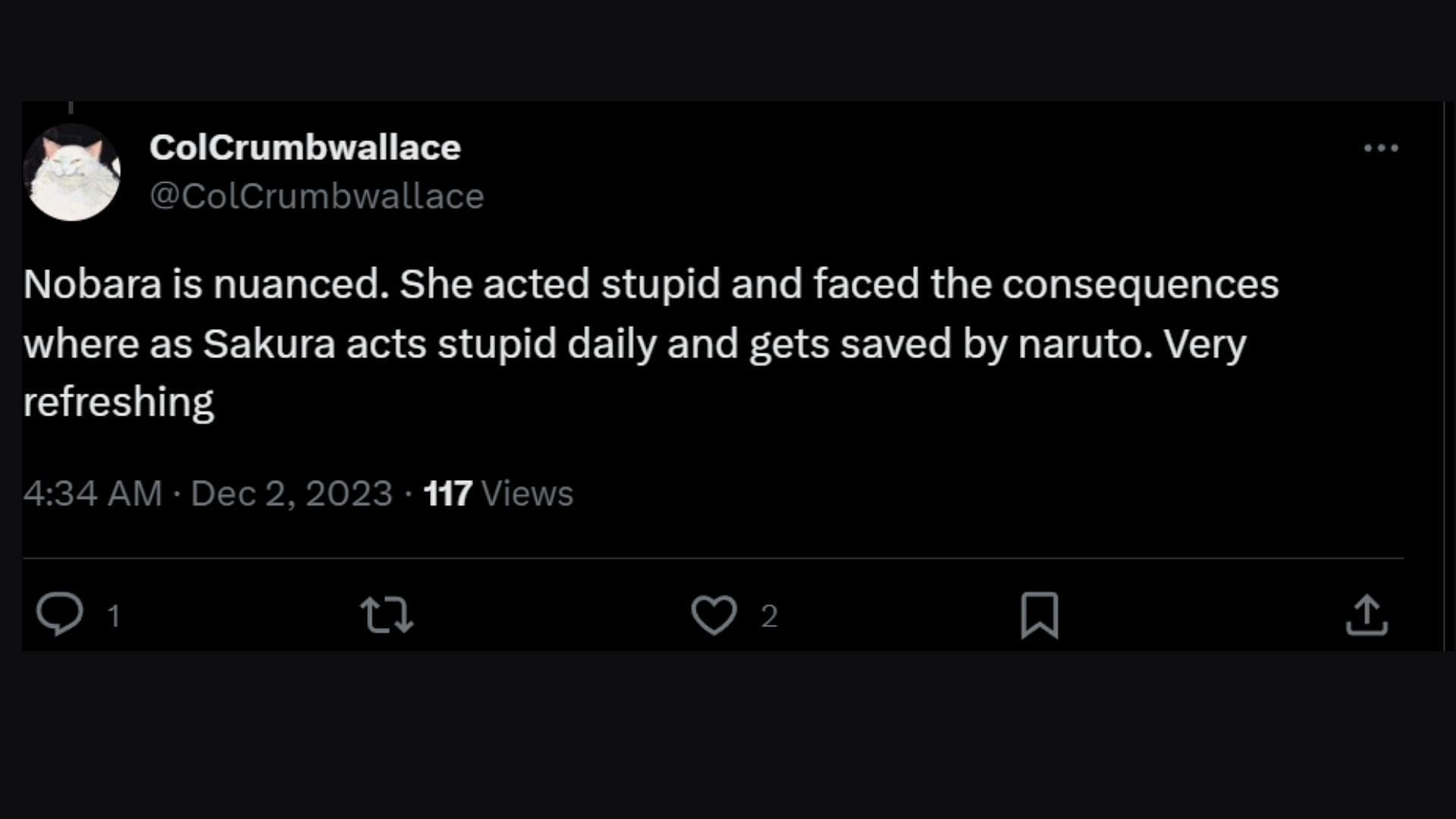Repost the tweet using the retweet icon
This screenshot has width=1456, height=819.
[387, 614]
